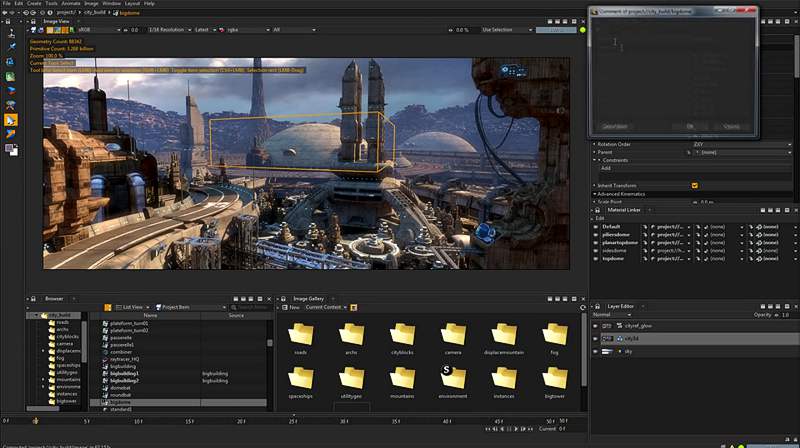Hide the cityref_glow layer
800x448 pixels.
pyautogui.click(x=596, y=326)
